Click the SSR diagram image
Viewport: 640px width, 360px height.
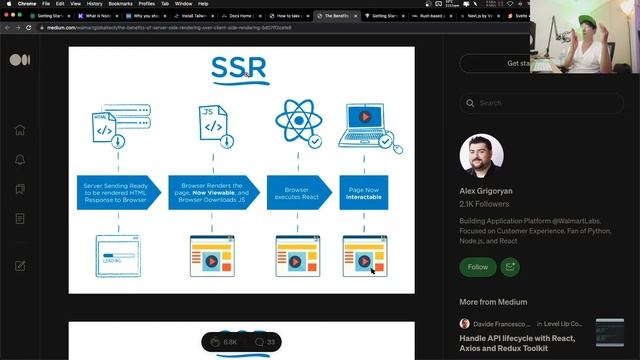242,170
